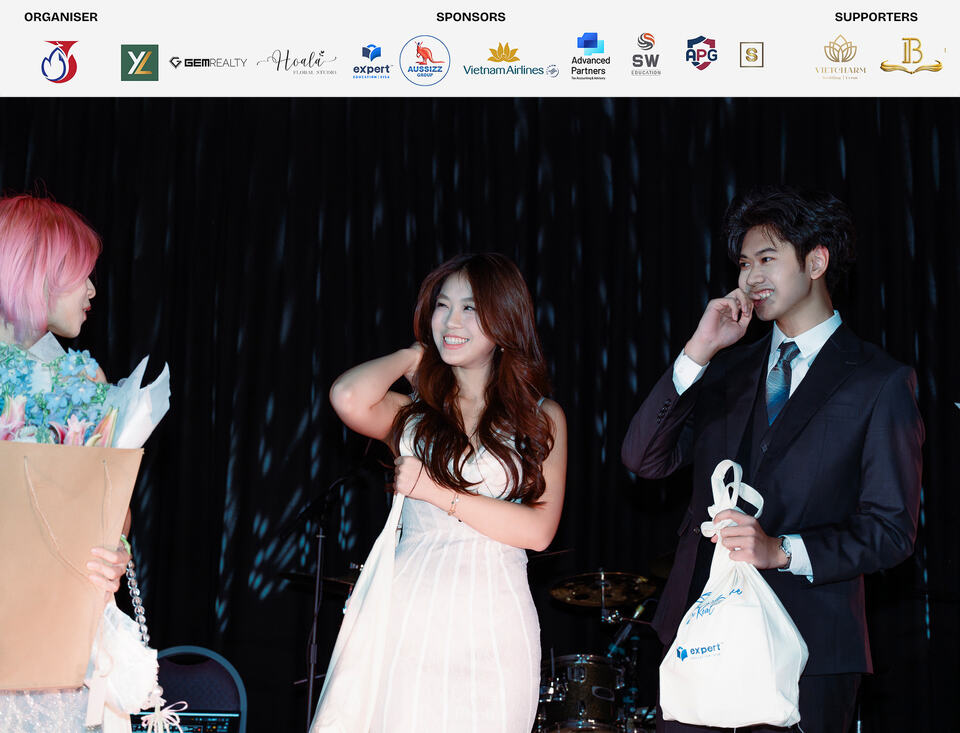This screenshot has width=960, height=733.
Task: Click the organiser's red and blue flame logo
Action: 60,61
